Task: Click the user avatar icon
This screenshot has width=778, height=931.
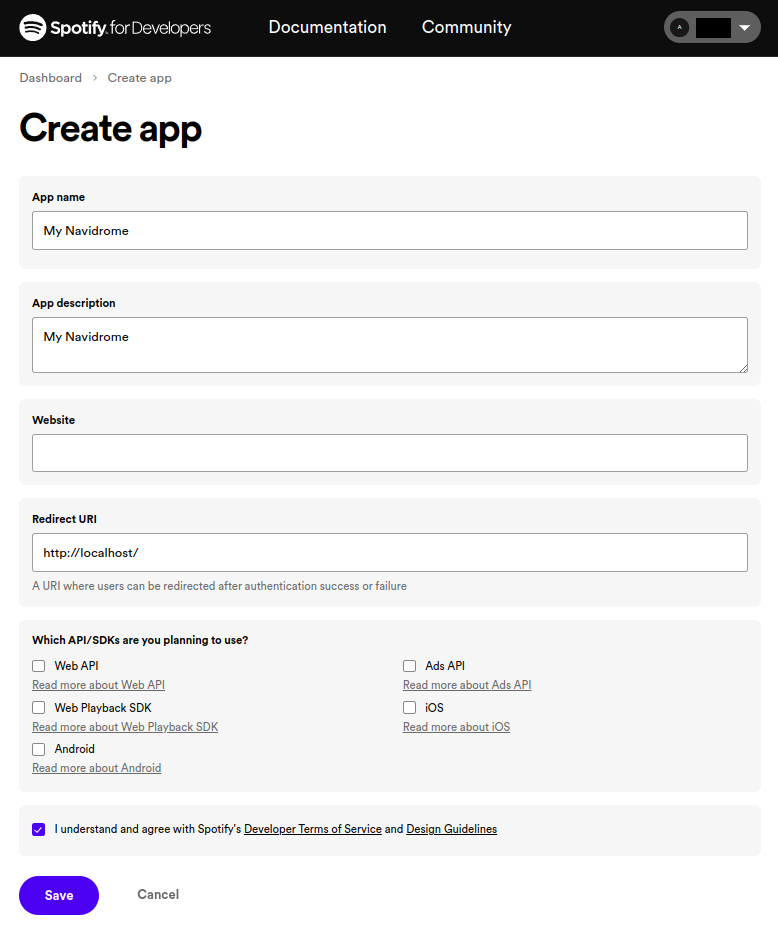Action: 680,28
